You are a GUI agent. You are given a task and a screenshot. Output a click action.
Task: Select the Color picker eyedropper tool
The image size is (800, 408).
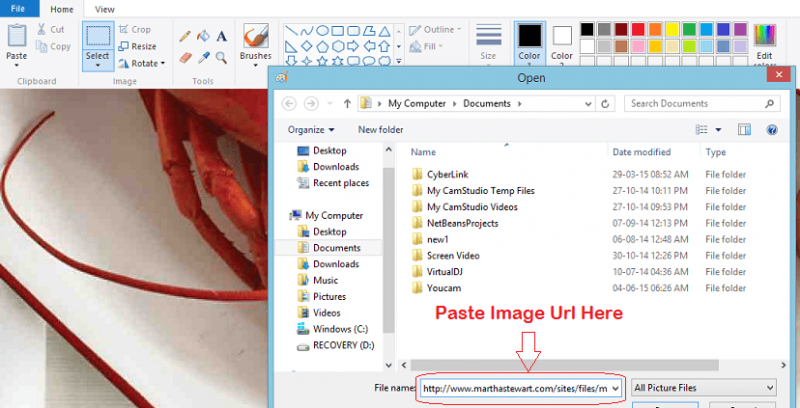[x=204, y=57]
